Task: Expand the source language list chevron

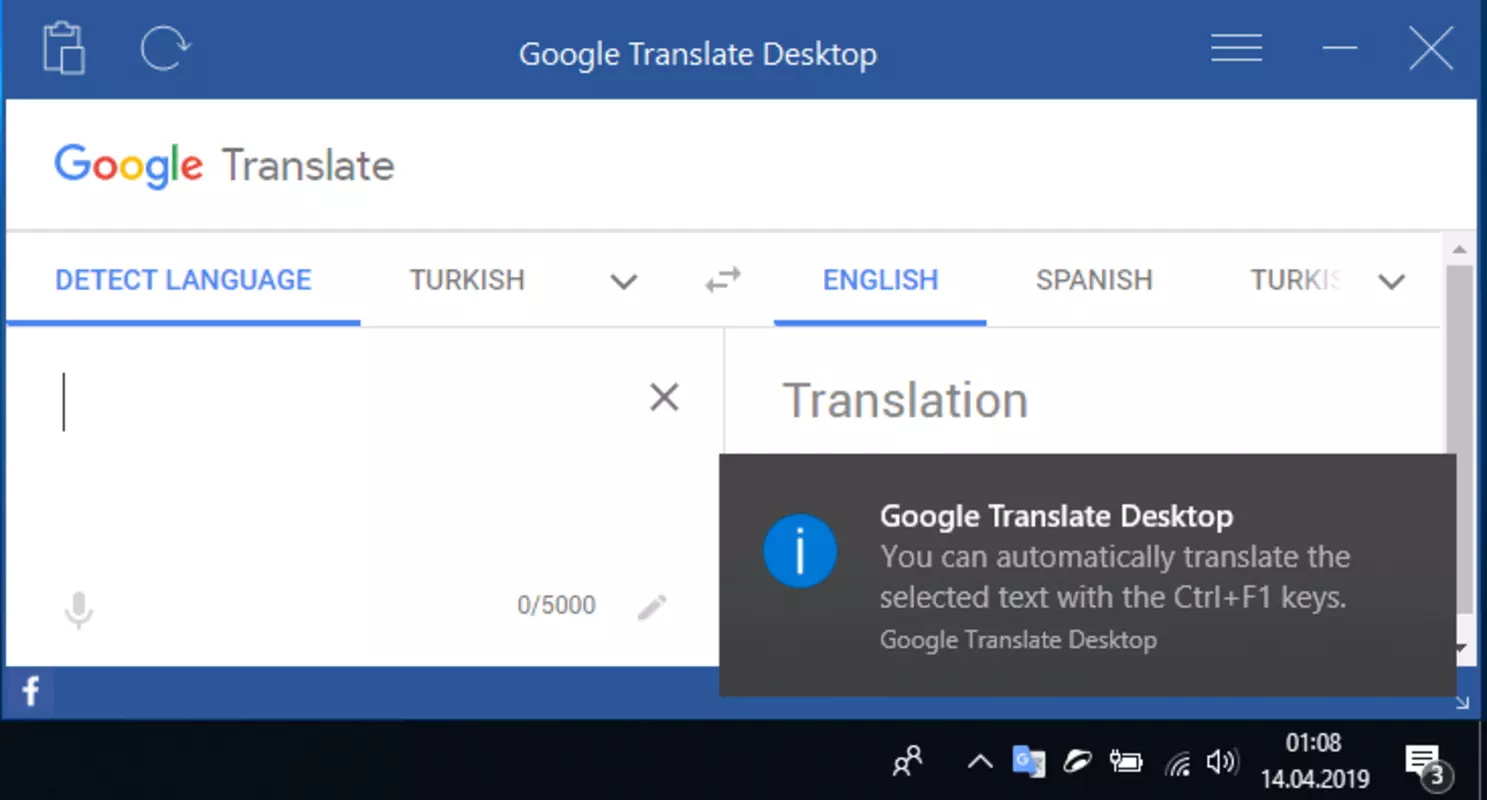Action: click(624, 282)
